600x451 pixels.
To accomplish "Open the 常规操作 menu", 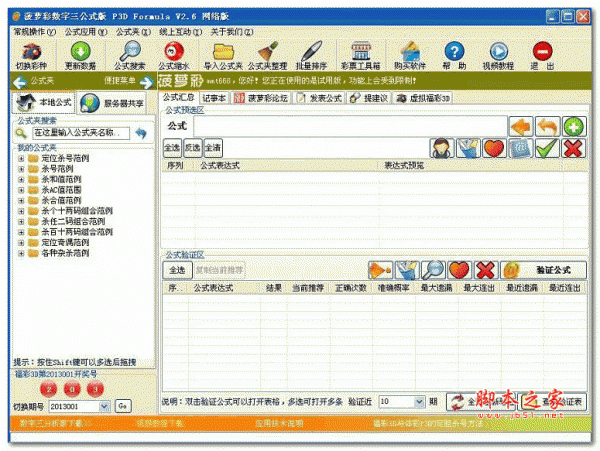I will click(35, 32).
